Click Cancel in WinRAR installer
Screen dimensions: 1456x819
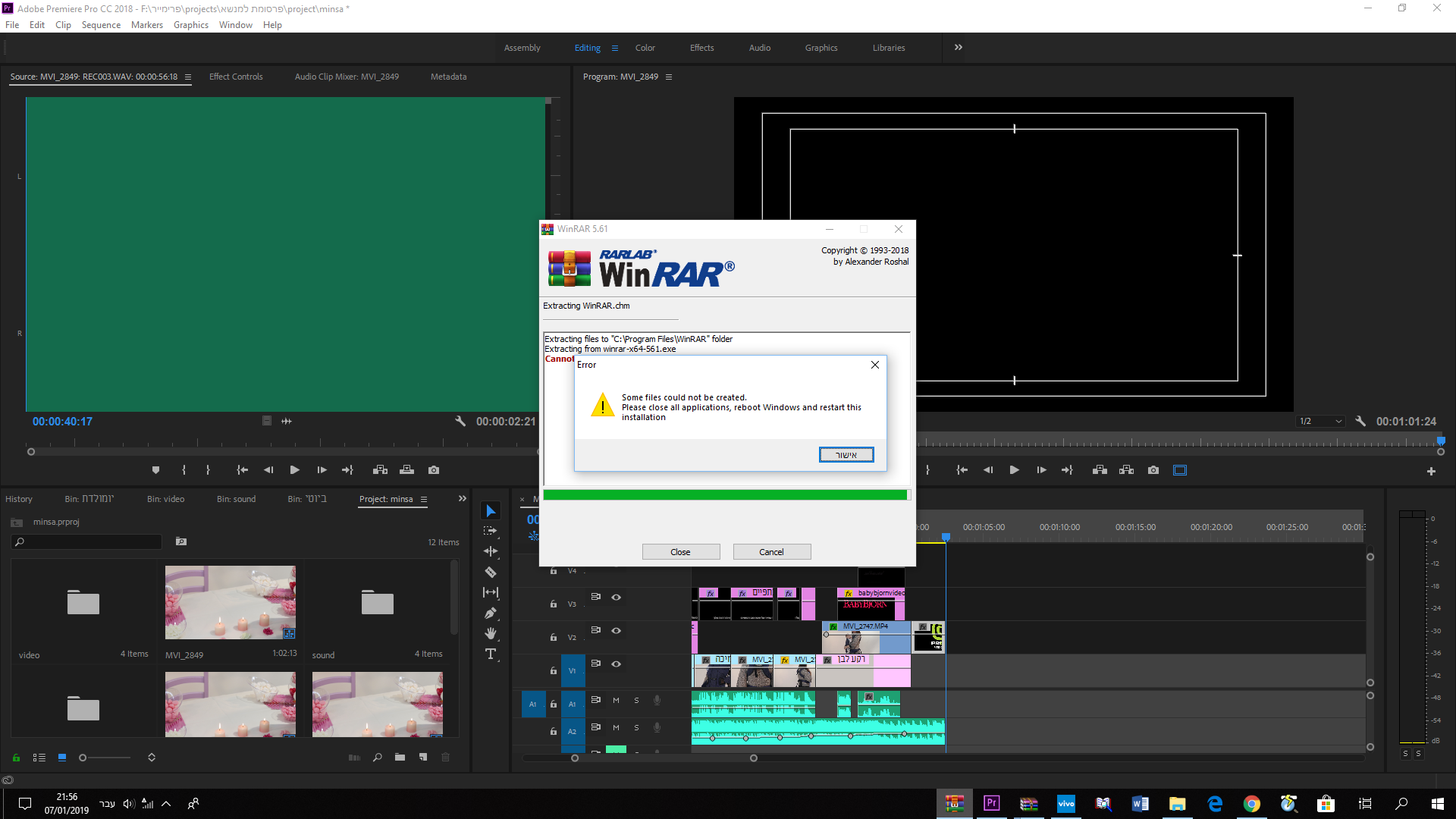coord(772,552)
